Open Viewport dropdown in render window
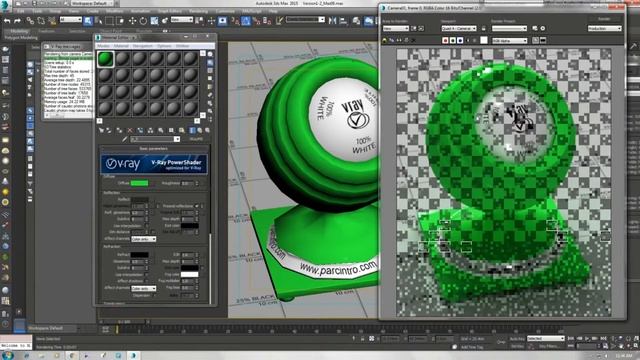This screenshot has height=360, width=640. pyautogui.click(x=459, y=29)
